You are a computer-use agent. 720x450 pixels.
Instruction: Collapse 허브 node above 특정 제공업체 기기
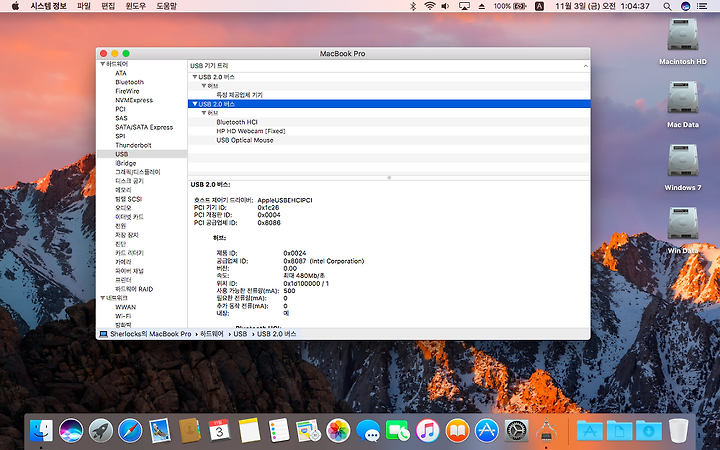[x=204, y=86]
